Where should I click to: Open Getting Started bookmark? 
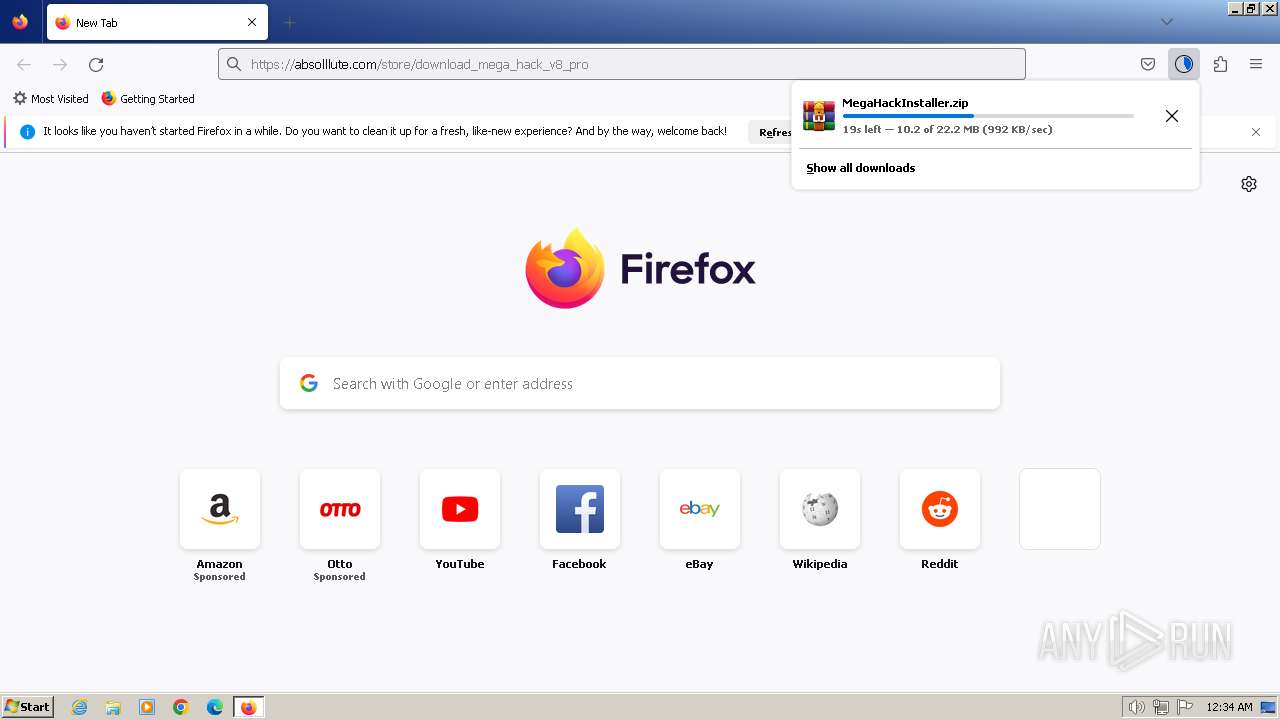[x=148, y=99]
